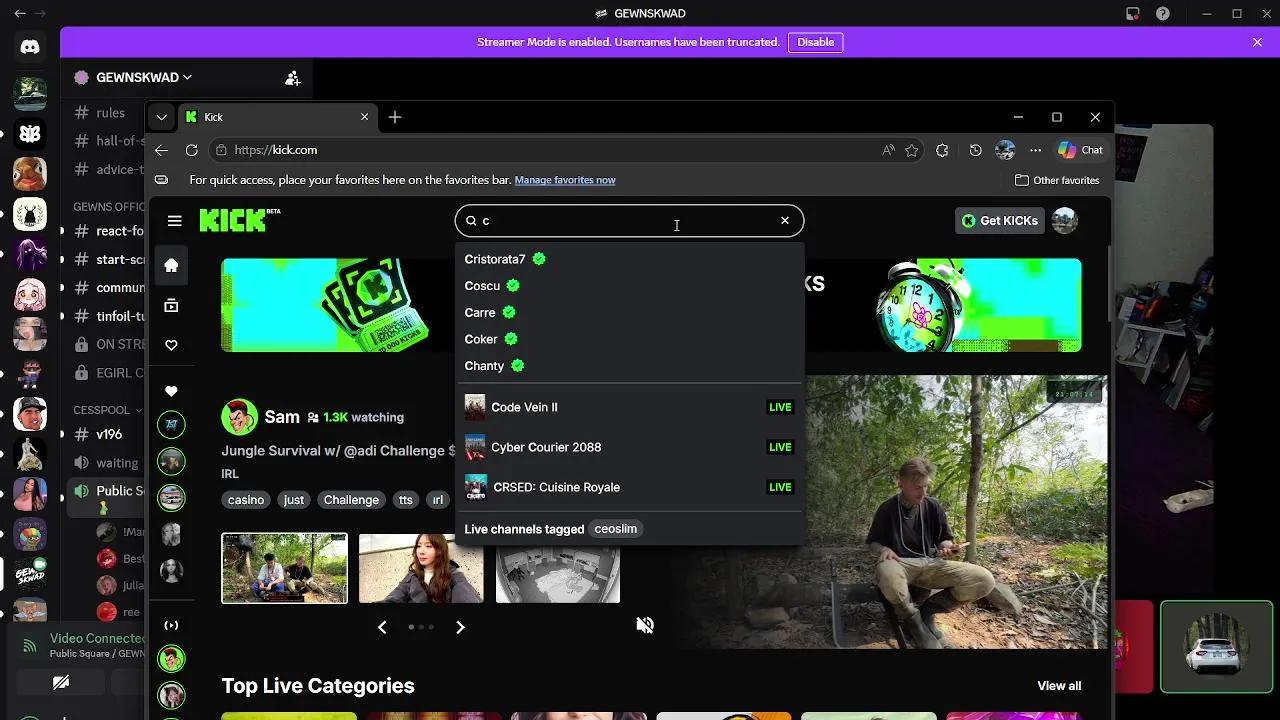Open the Kick profile avatar menu
Viewport: 1280px width, 720px height.
click(x=1065, y=221)
